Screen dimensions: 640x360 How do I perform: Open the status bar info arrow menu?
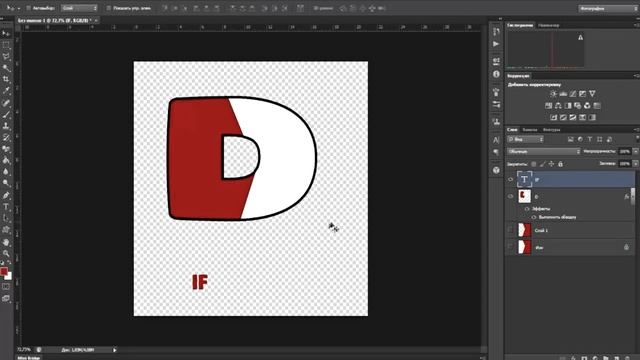click(x=115, y=350)
